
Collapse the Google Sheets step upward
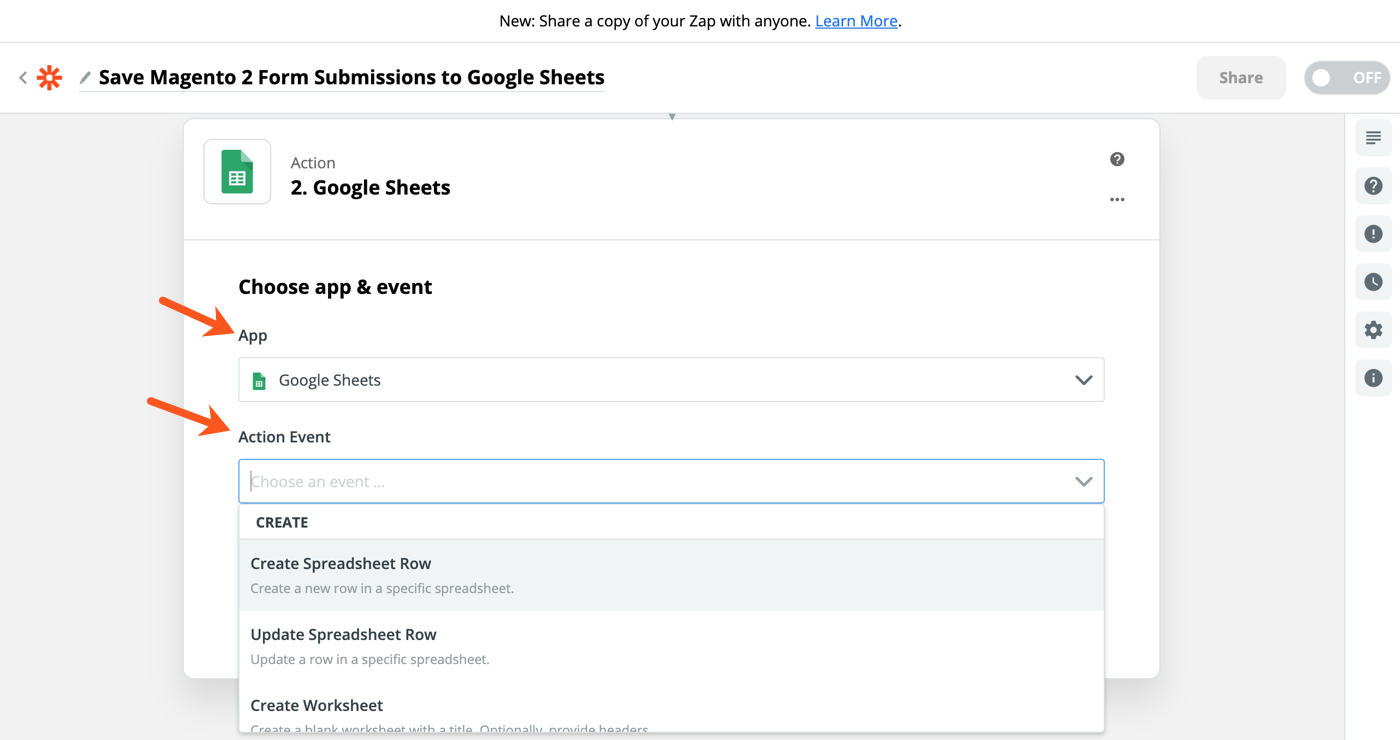pos(671,116)
